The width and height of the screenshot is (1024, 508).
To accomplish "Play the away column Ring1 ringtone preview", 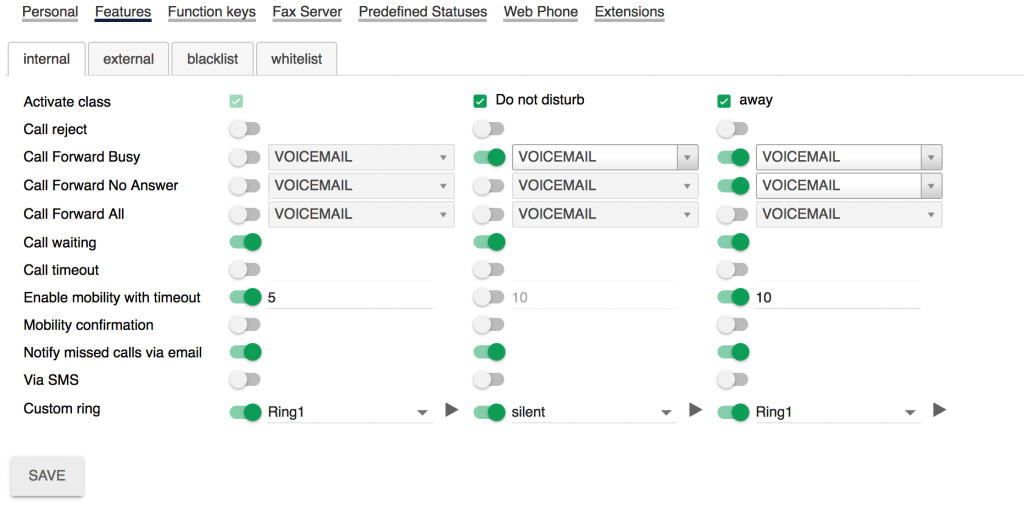I will point(939,410).
